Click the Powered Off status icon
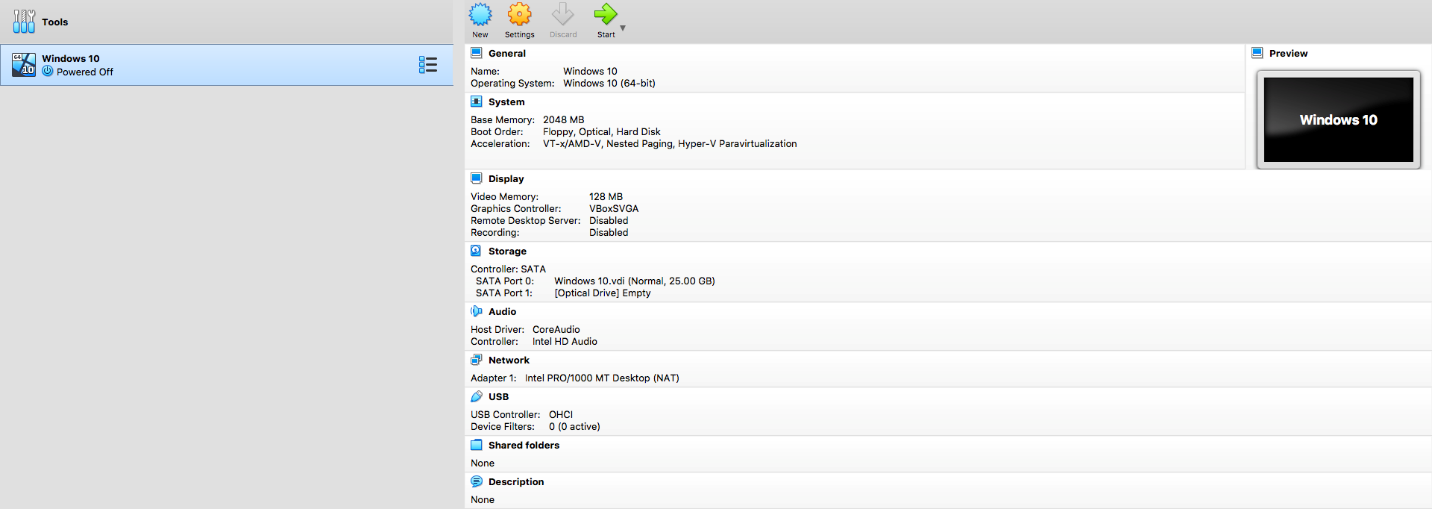The width and height of the screenshot is (1432, 509). point(47,72)
